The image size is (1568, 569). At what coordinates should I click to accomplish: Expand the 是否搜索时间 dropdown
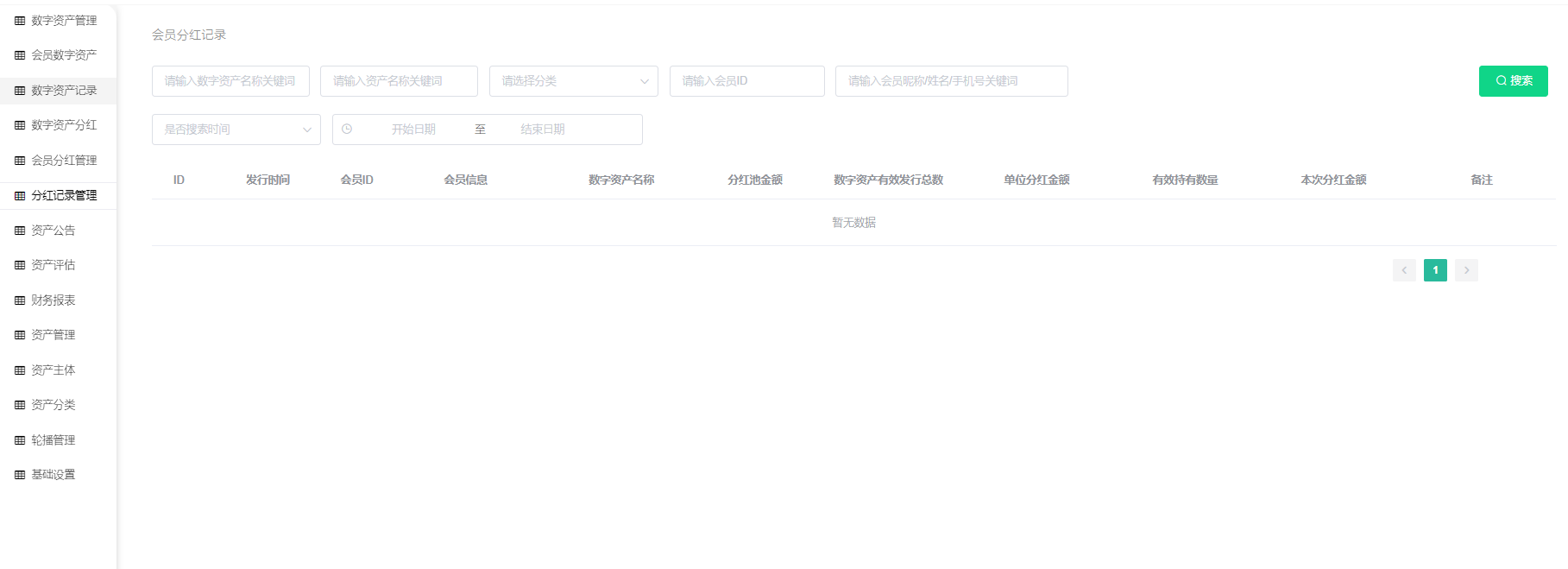pyautogui.click(x=236, y=130)
